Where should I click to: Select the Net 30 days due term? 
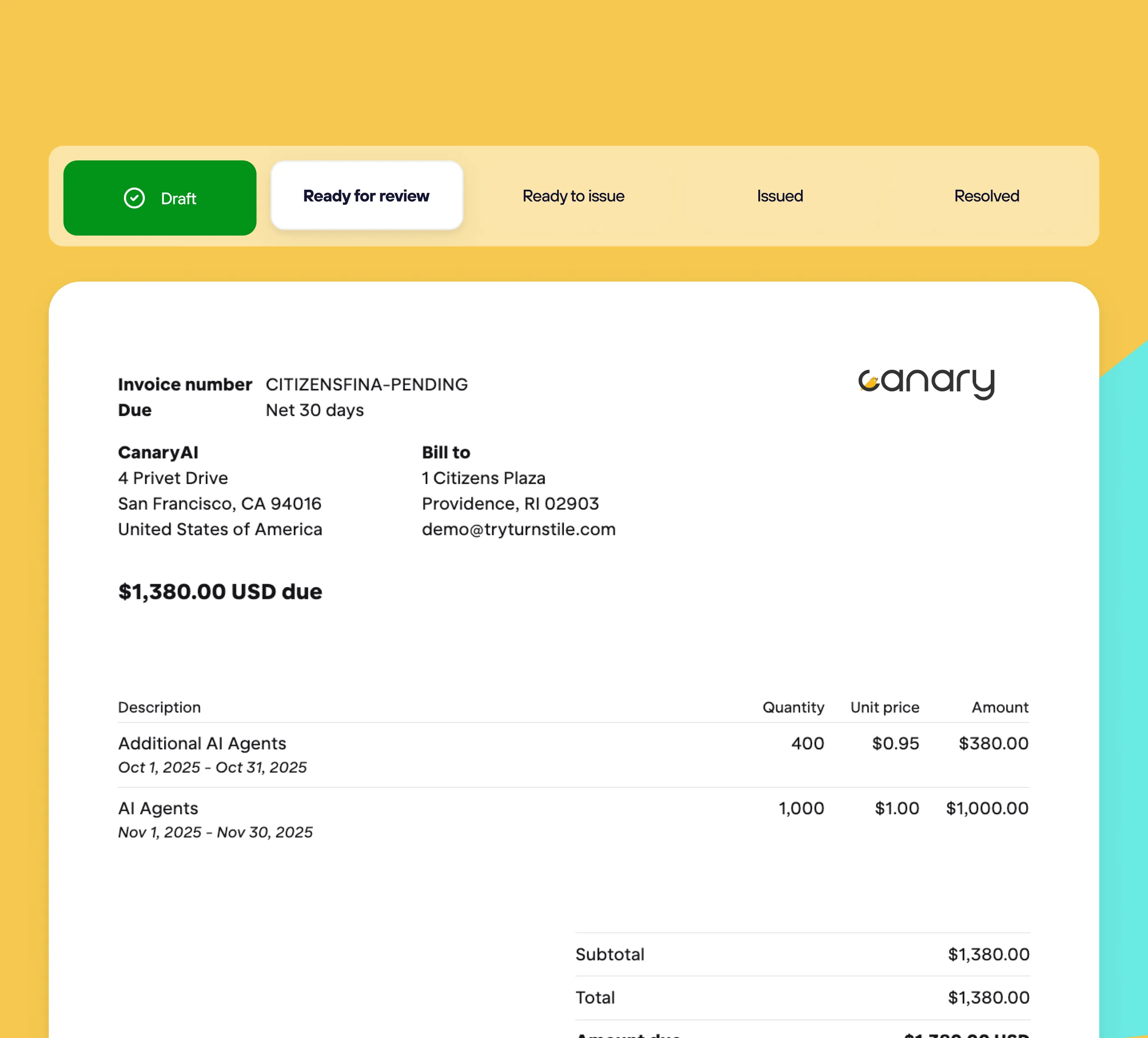315,410
